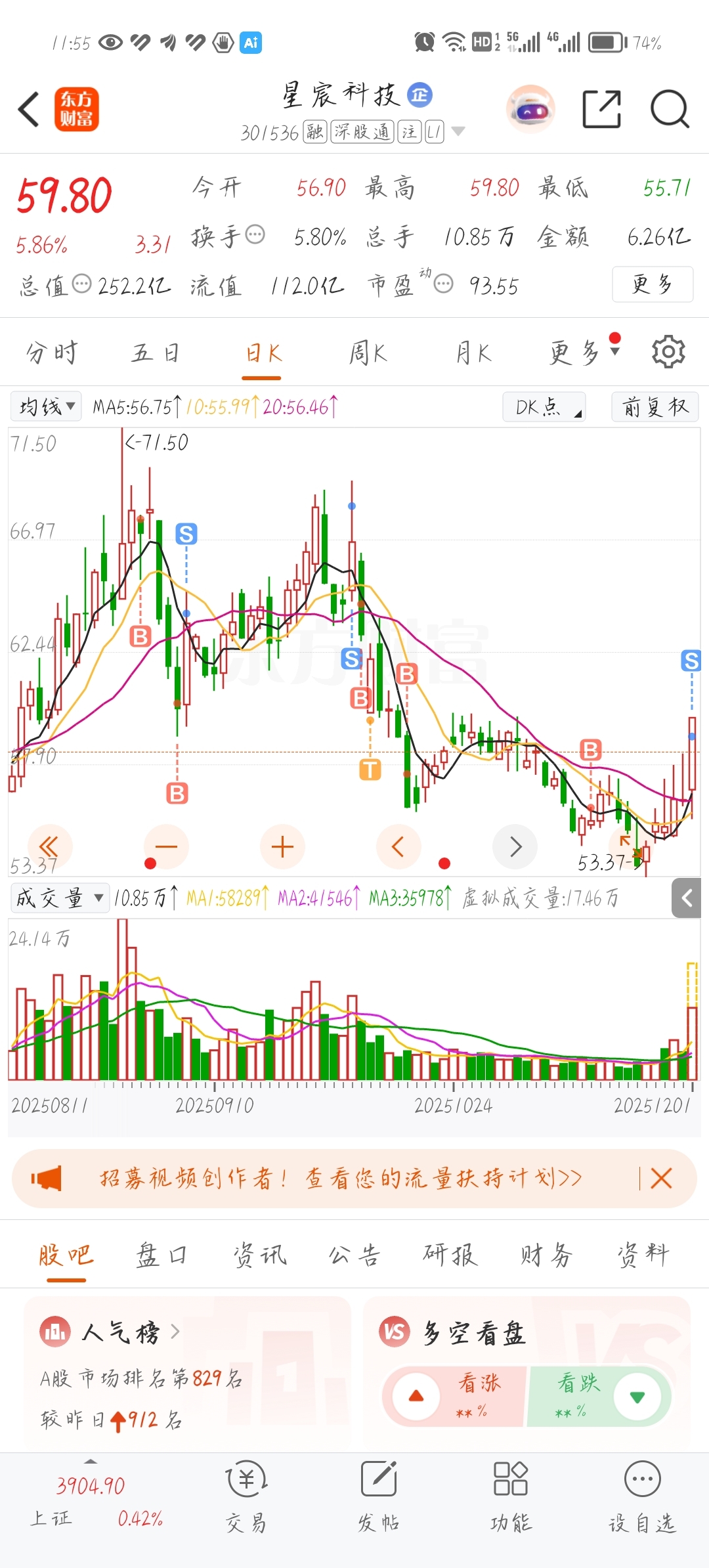This screenshot has width=709, height=1568.
Task: Tap the 深股通 tag
Action: (362, 131)
